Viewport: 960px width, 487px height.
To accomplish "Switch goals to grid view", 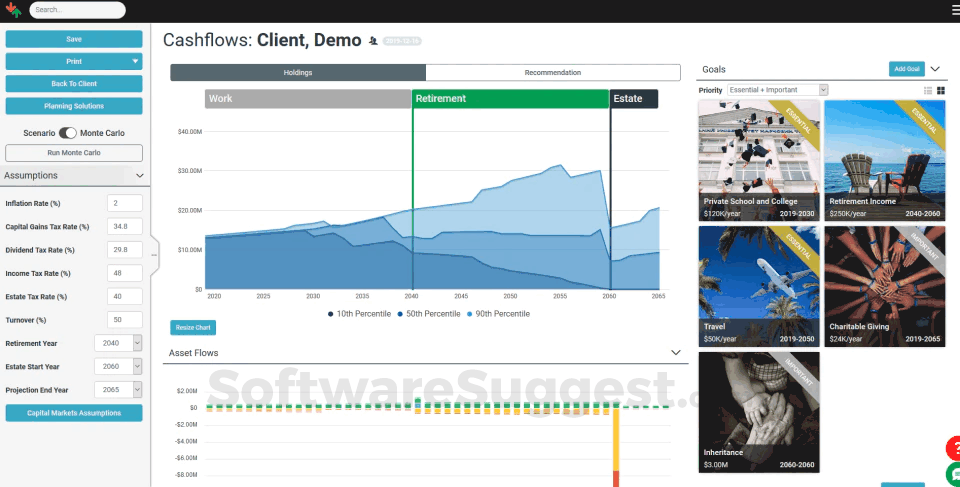I will click(941, 90).
